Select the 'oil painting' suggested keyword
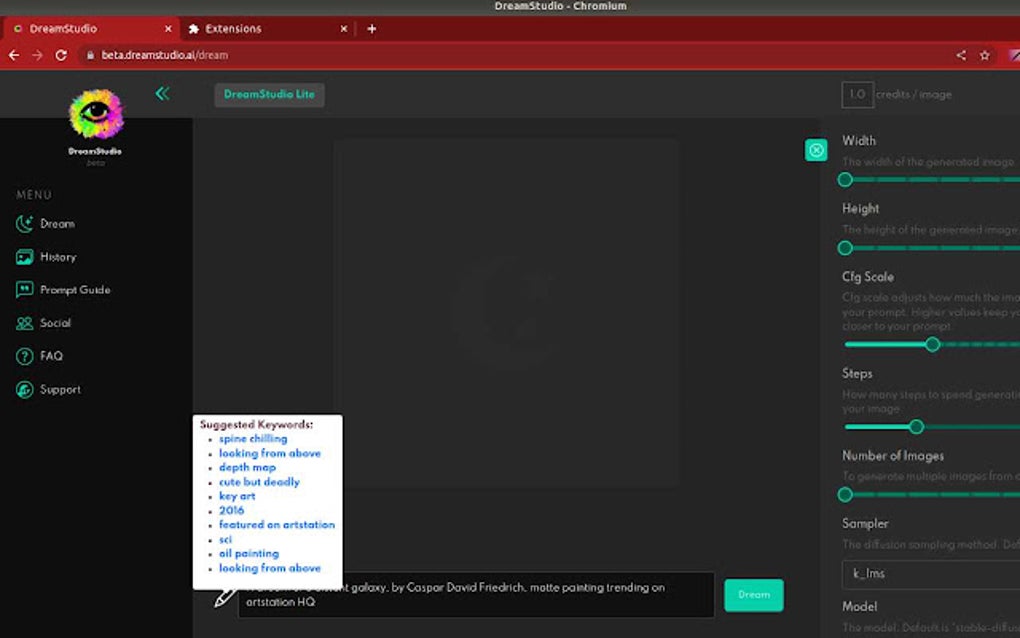The height and width of the screenshot is (638, 1020). coord(248,553)
